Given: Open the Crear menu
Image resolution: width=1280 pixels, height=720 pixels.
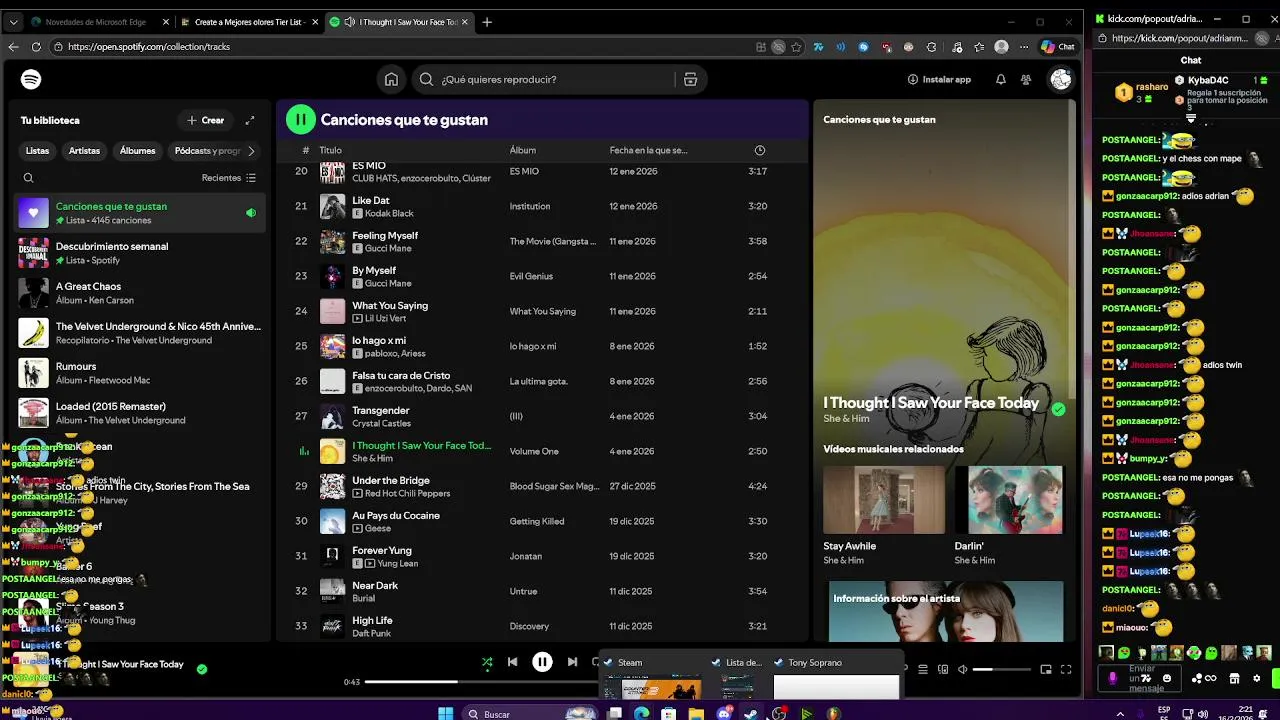Looking at the screenshot, I should pos(205,120).
